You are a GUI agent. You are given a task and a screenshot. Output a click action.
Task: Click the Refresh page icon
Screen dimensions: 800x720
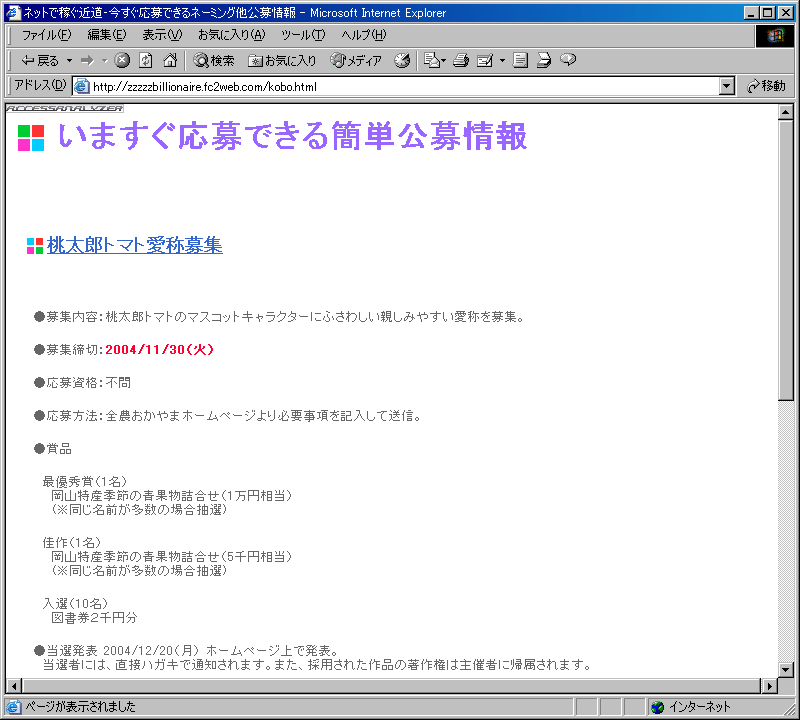click(x=146, y=61)
